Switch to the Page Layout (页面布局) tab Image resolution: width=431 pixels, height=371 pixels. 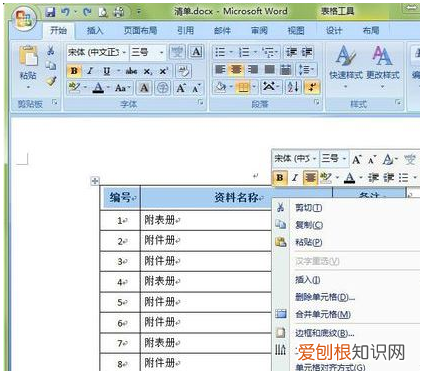(140, 31)
